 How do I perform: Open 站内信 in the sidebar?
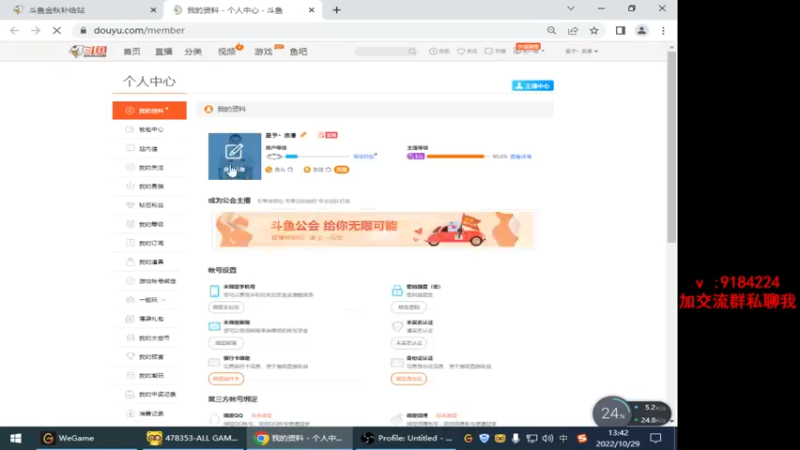tap(149, 148)
